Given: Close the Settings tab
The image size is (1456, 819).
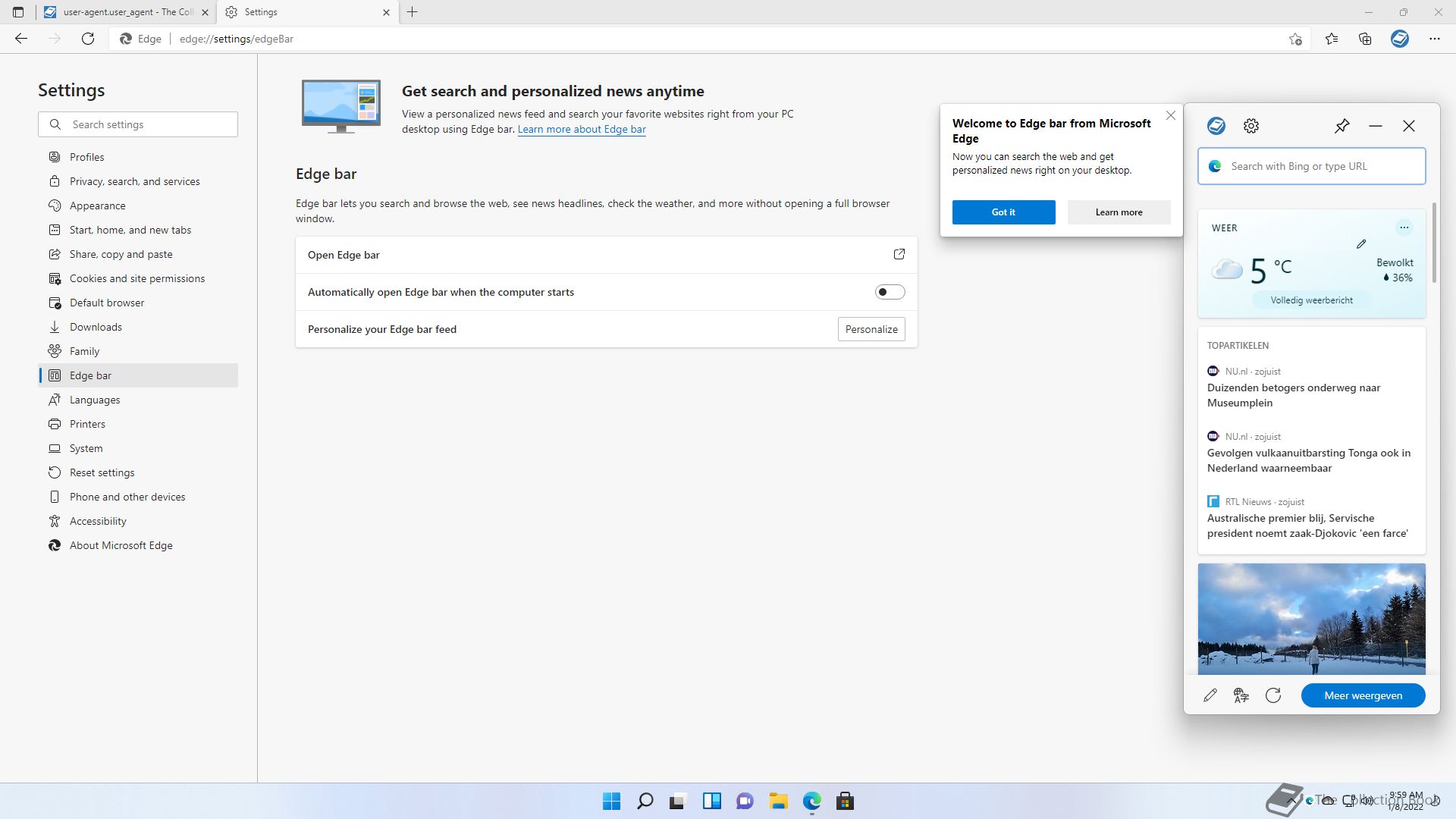Looking at the screenshot, I should [386, 12].
